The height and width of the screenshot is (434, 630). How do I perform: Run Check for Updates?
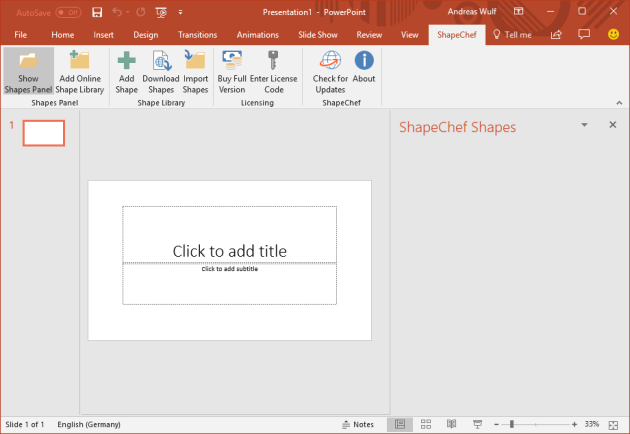pyautogui.click(x=330, y=72)
